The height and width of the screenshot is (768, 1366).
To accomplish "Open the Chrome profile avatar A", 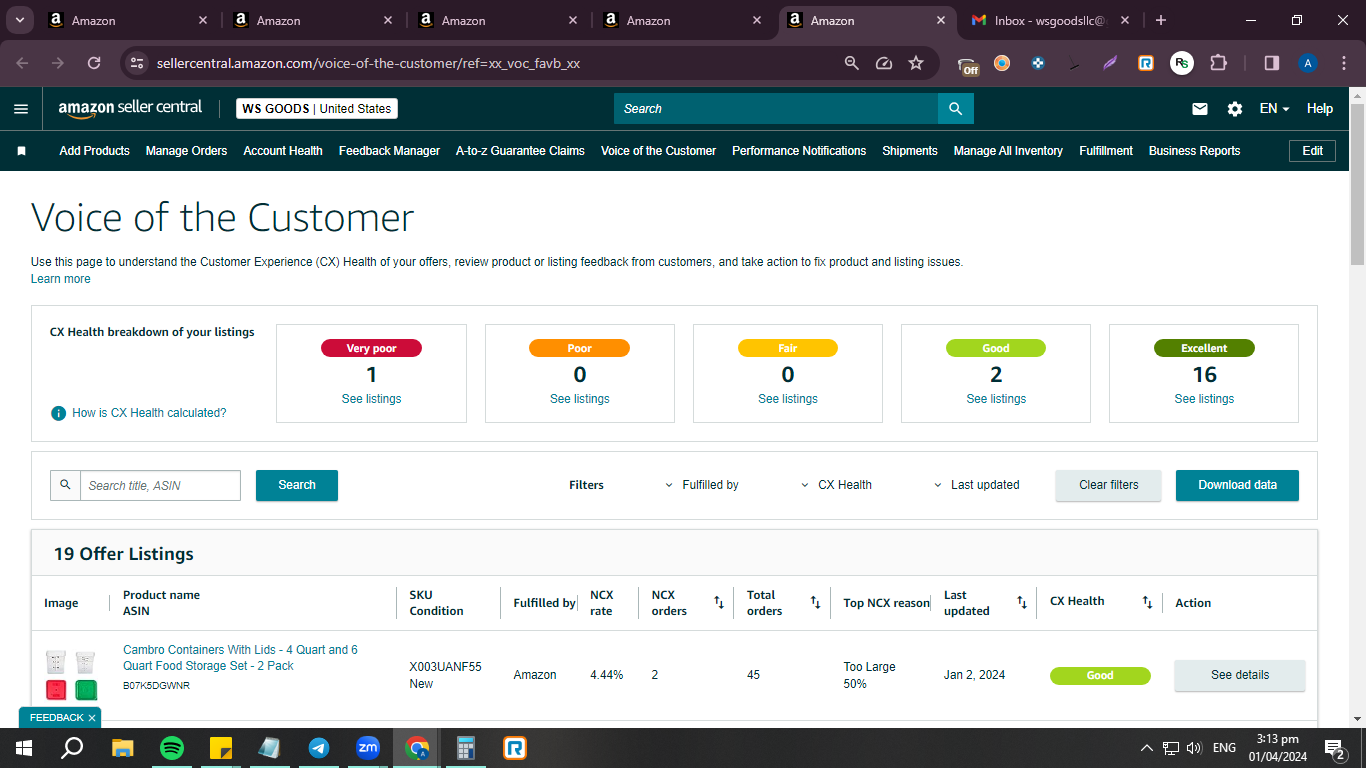I will [1308, 63].
